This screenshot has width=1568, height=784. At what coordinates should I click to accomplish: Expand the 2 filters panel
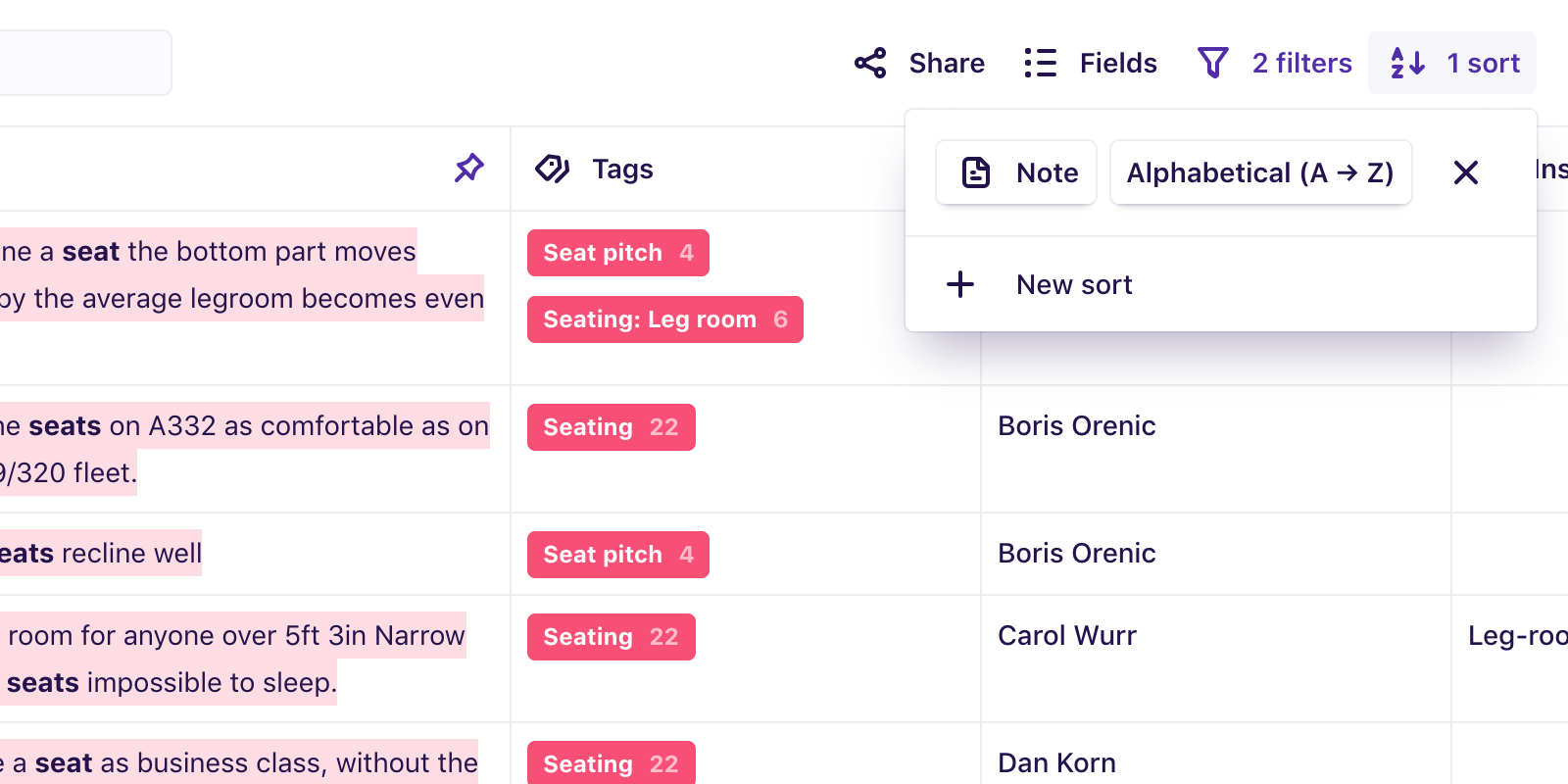tap(1272, 62)
